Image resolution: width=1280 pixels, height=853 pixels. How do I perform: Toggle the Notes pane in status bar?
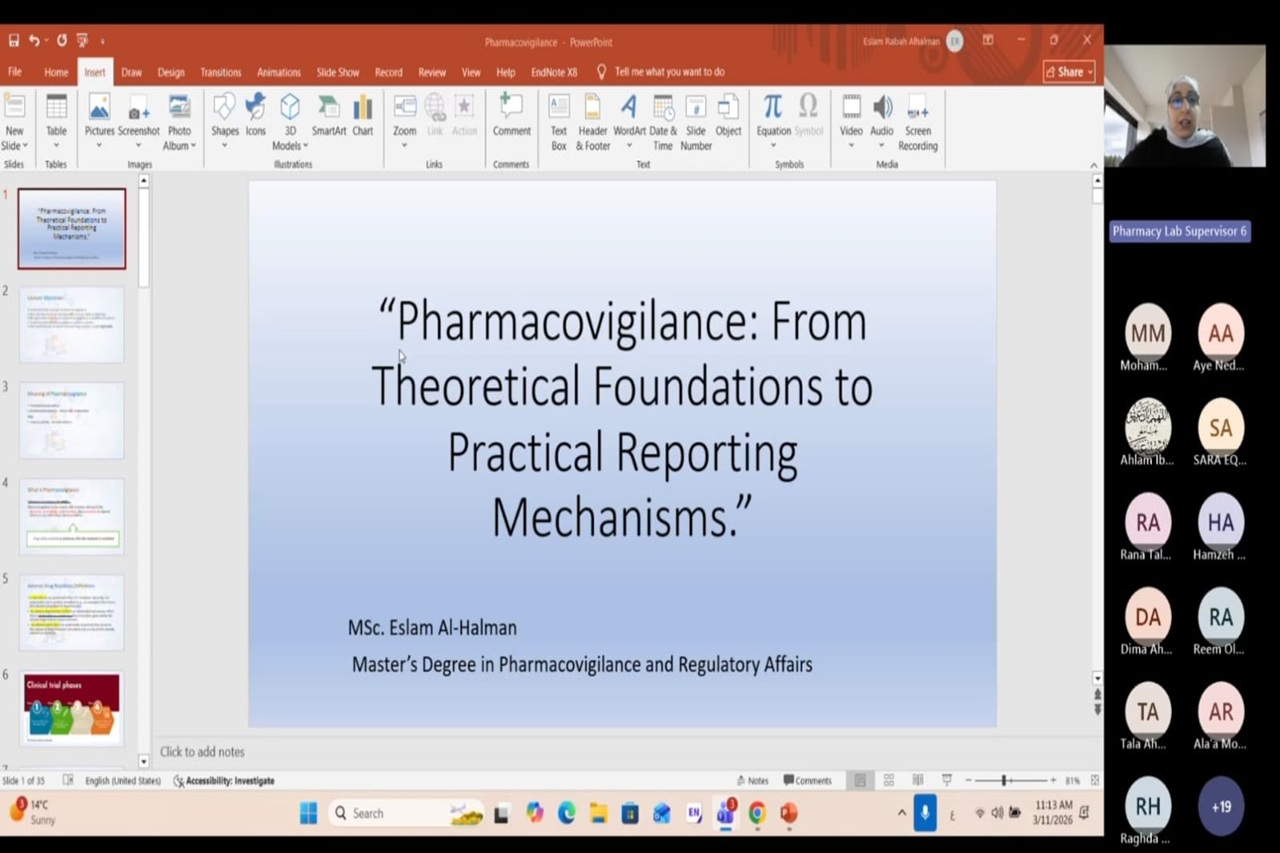tap(752, 781)
